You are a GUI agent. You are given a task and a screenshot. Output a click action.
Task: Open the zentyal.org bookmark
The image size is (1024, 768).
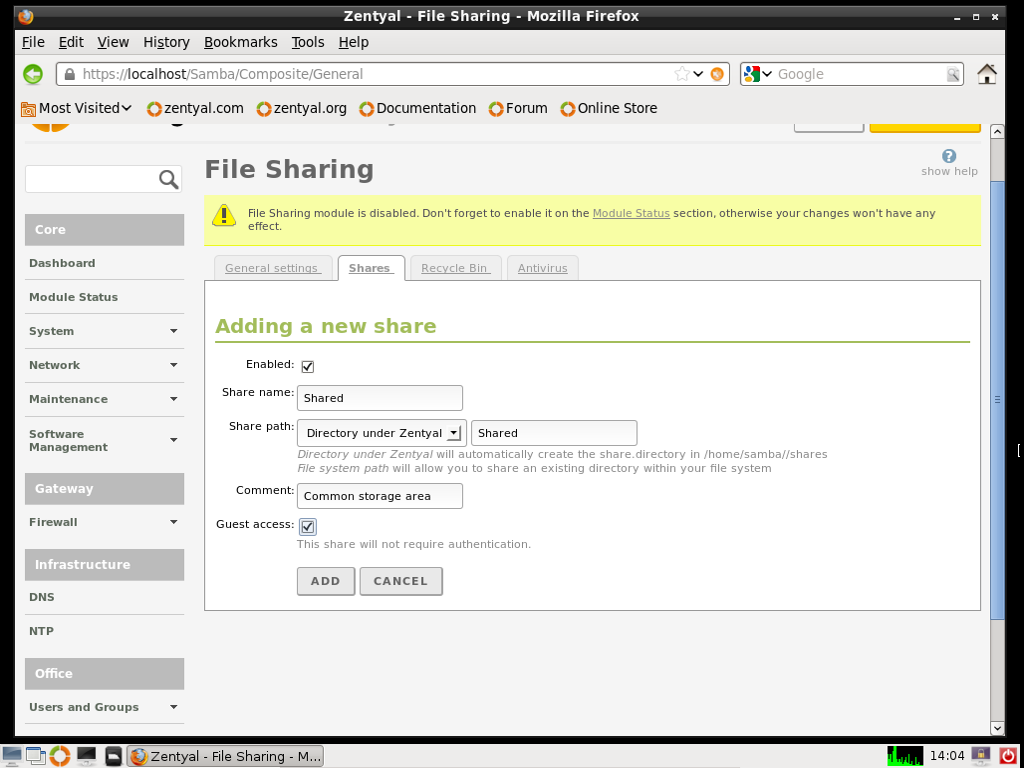pos(302,108)
